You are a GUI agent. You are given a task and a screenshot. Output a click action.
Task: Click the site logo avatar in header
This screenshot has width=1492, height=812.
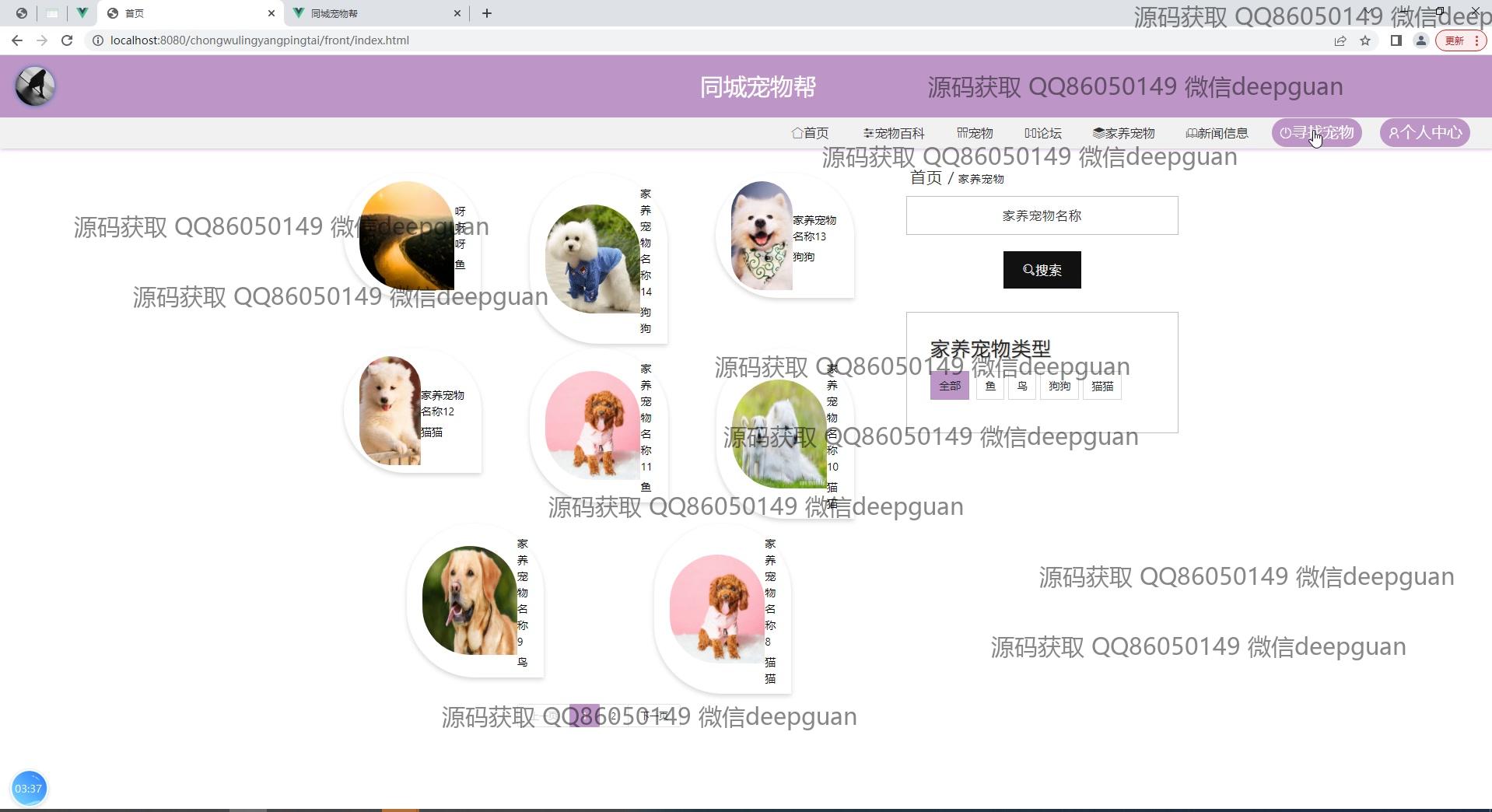point(35,86)
